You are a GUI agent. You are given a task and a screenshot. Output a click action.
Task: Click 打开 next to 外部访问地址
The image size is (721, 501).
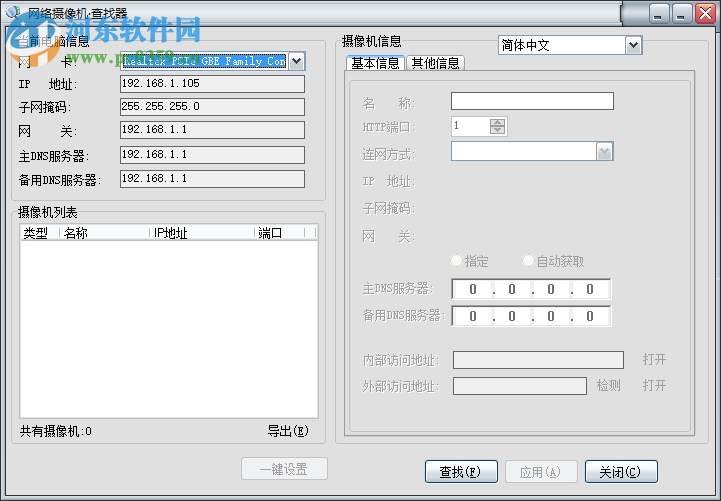(x=654, y=386)
